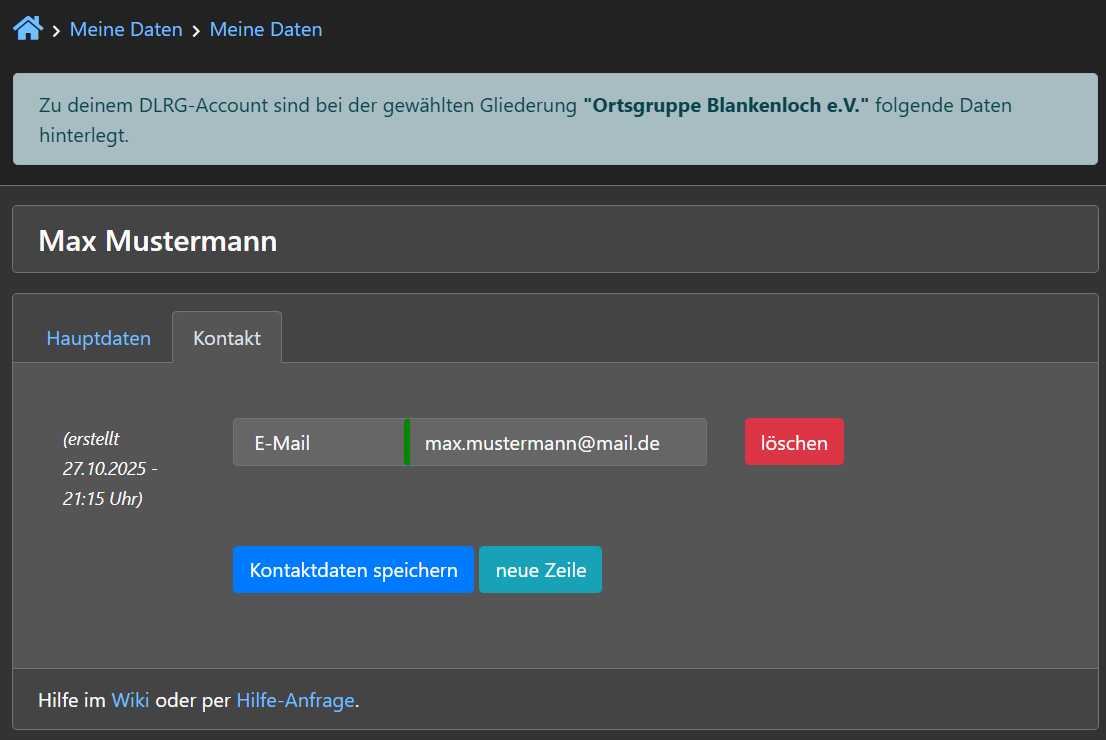1106x740 pixels.
Task: Add a row with neue Zeile
Action: pyautogui.click(x=540, y=570)
